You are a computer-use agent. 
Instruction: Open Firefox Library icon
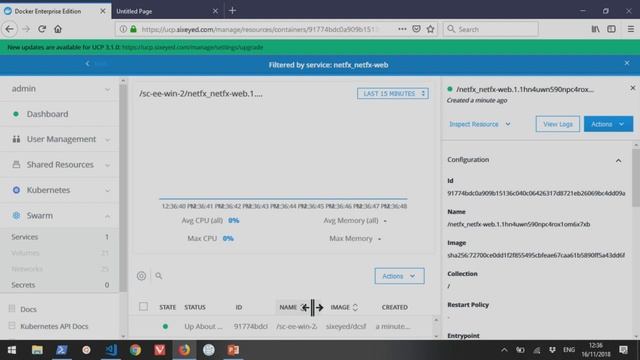(596, 29)
